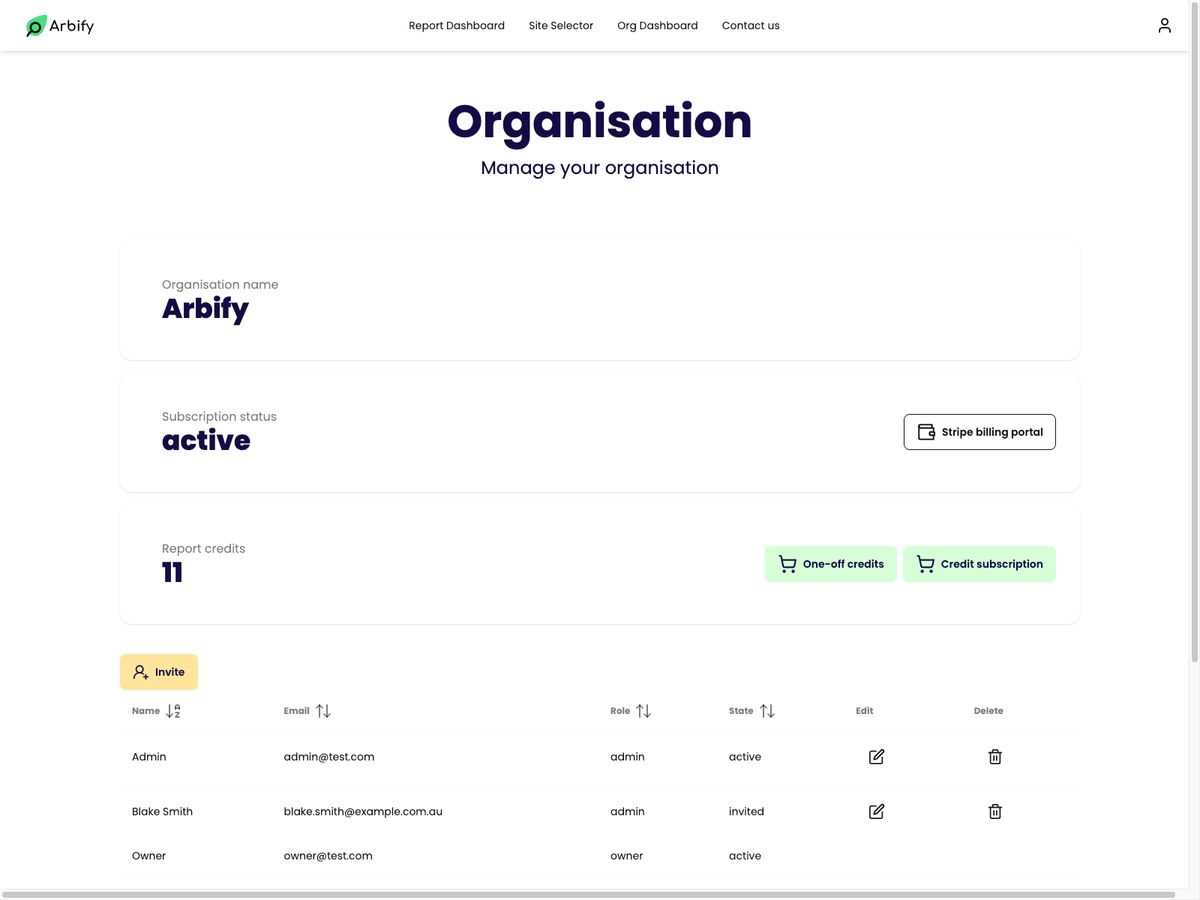Screen dimensions: 1200x900
Task: Open the account profile icon at top right
Action: click(1163, 24)
